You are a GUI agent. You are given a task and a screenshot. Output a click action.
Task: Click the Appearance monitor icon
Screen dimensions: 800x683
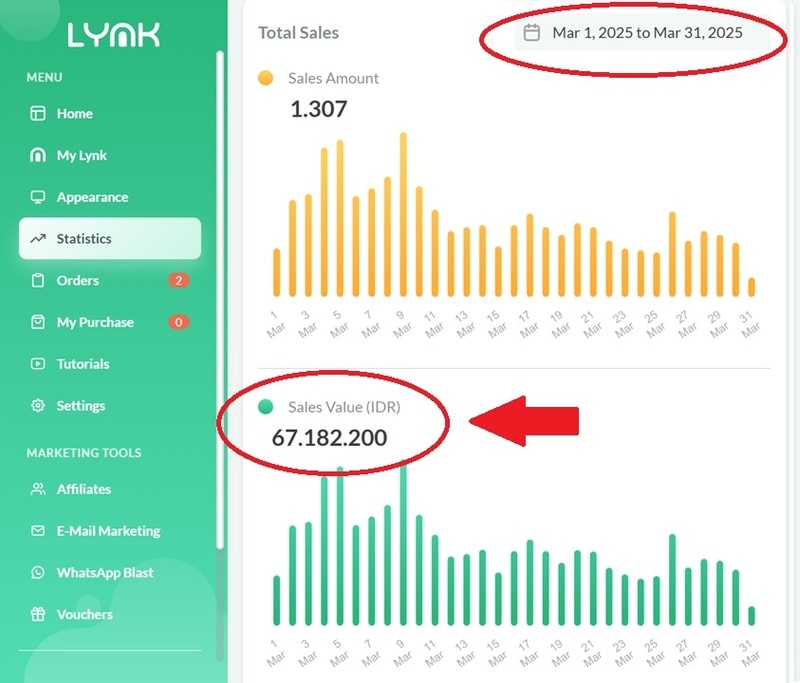pos(38,197)
